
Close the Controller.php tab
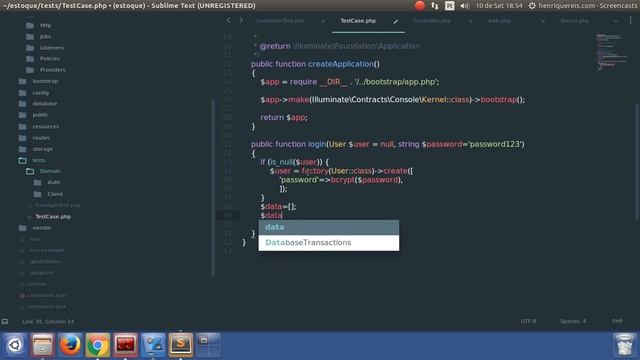[x=470, y=21]
